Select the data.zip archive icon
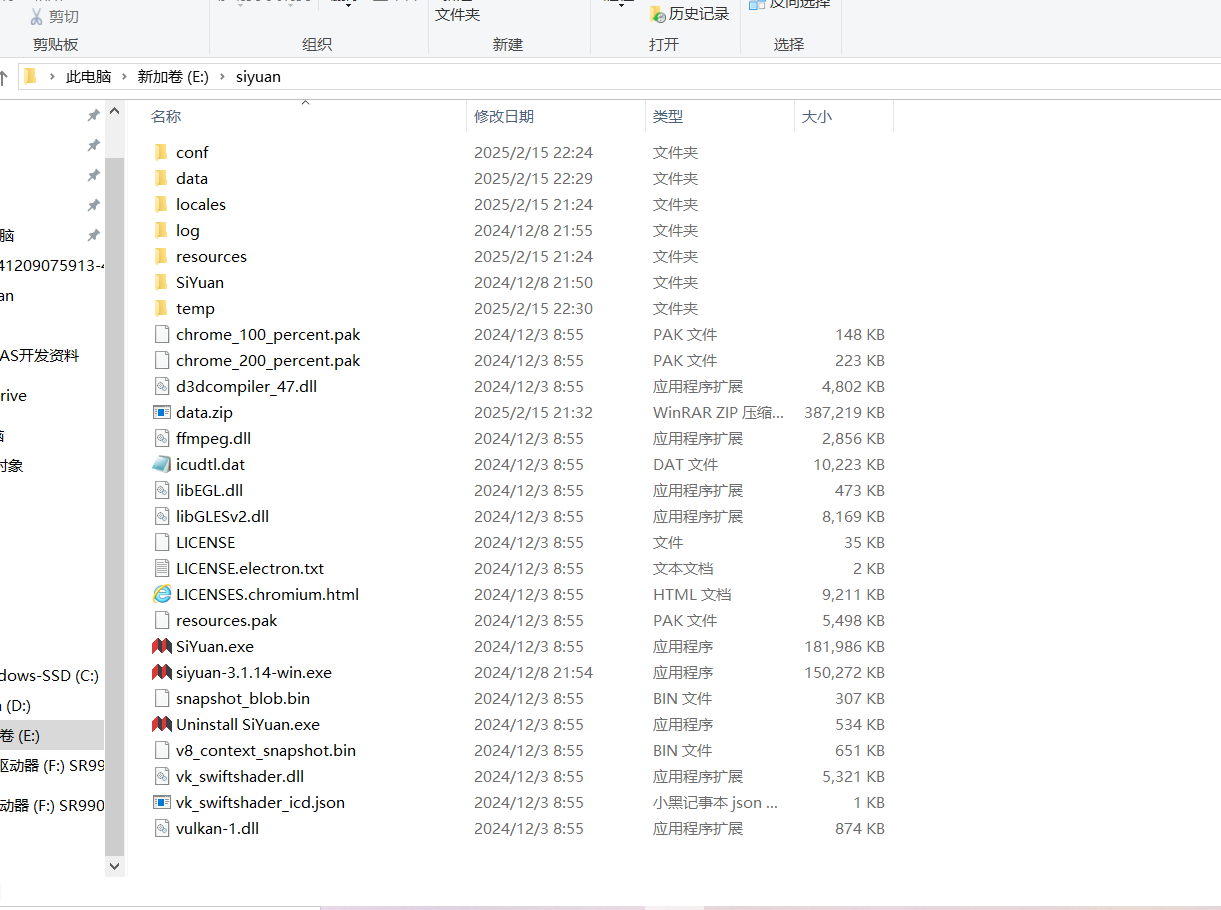This screenshot has height=910, width=1221. (x=161, y=412)
